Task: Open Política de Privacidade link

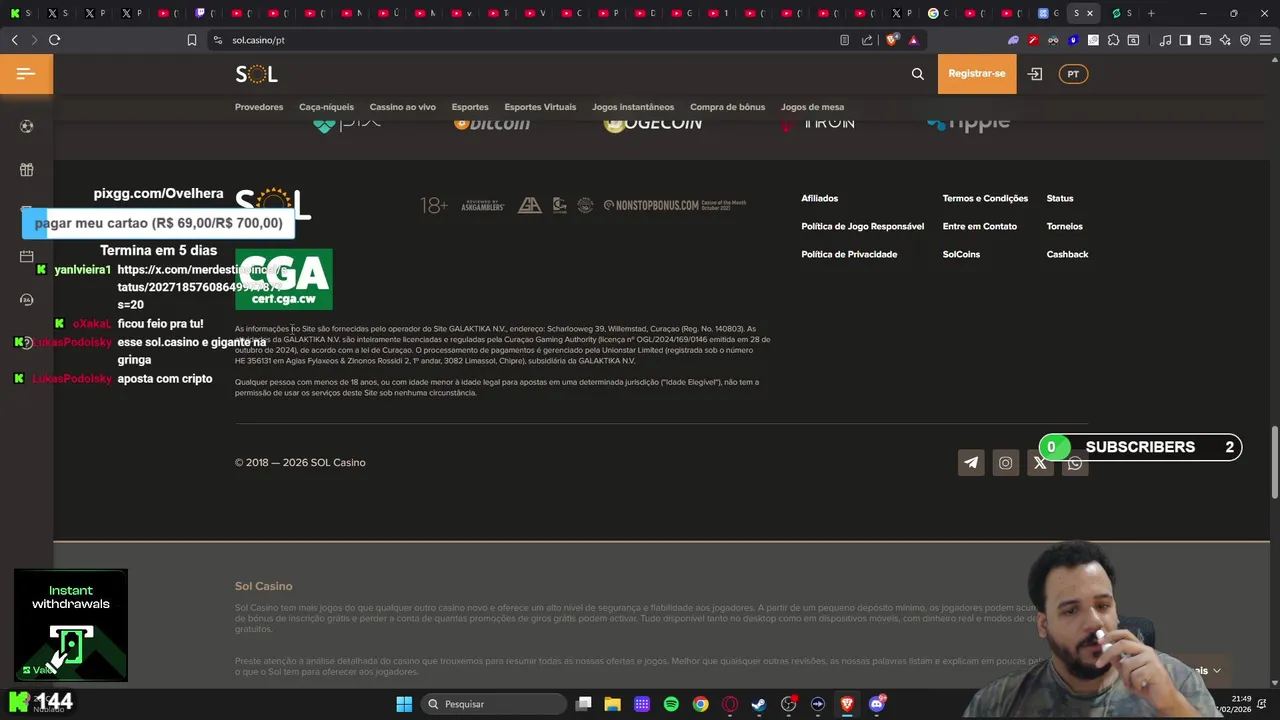Action: click(849, 254)
